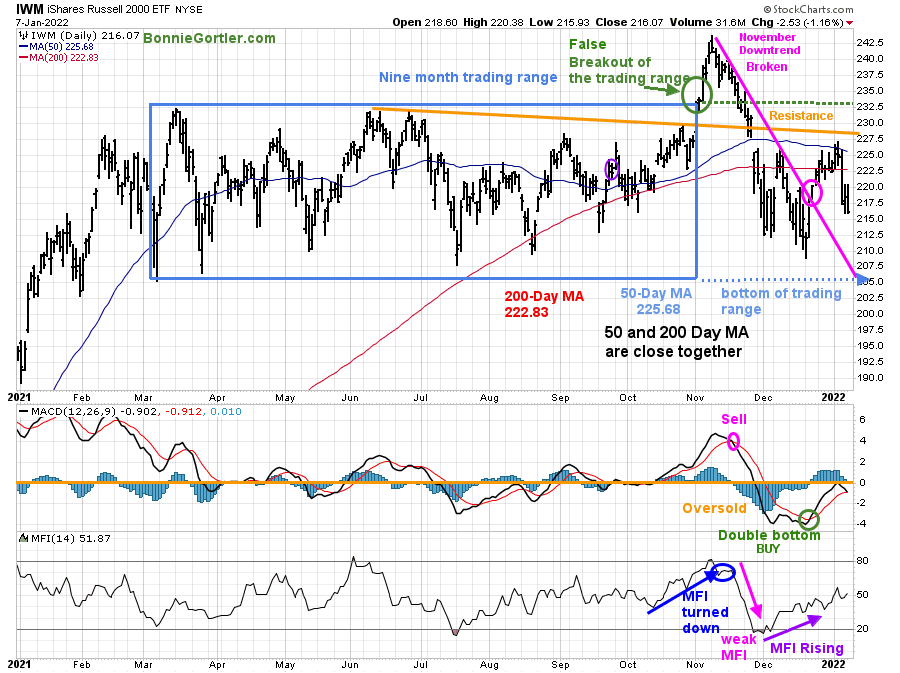Click the small MFI(14) indicator icon
Image resolution: width=900 pixels, height=673 pixels.
[24, 538]
